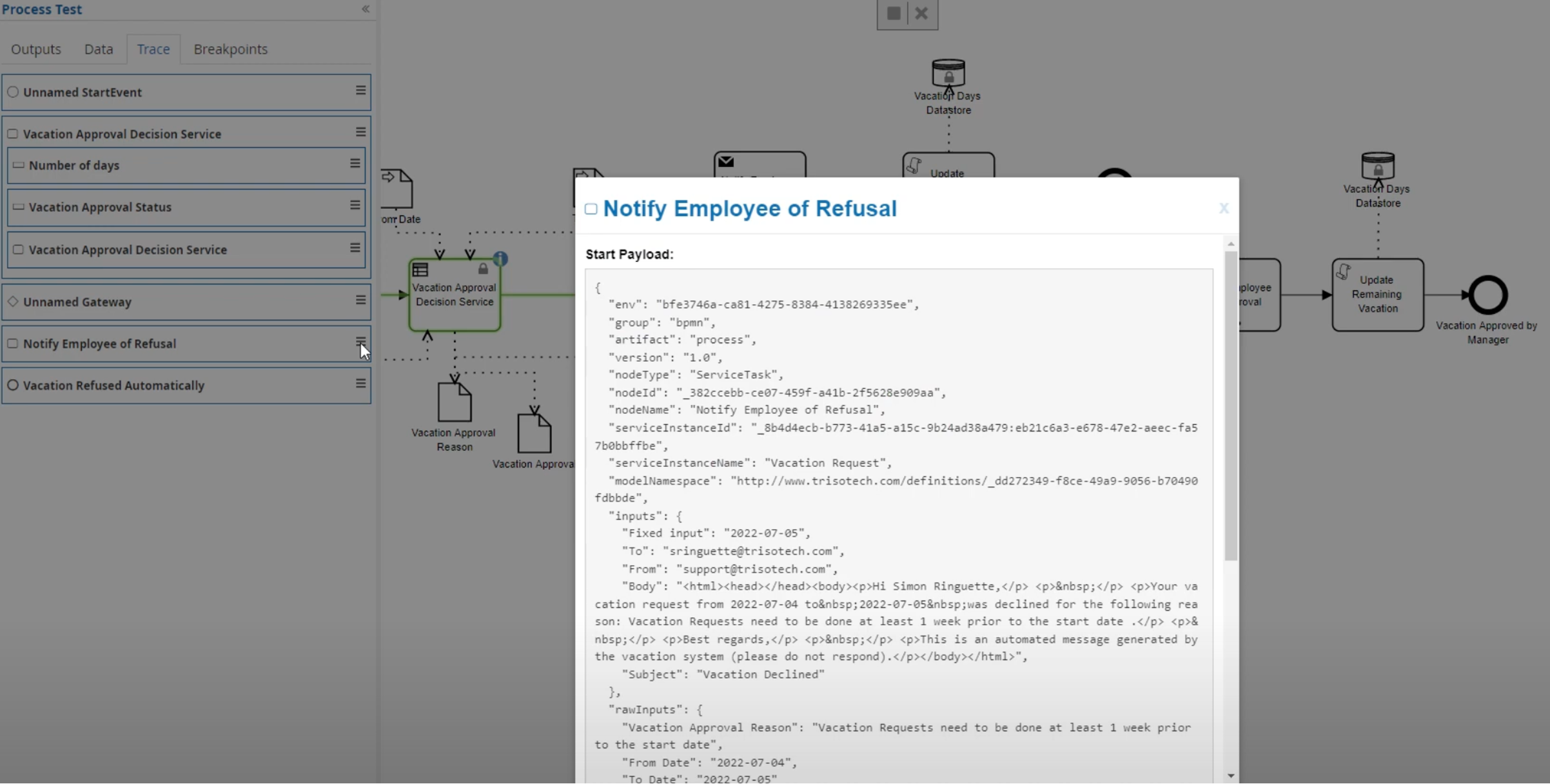Open menu for Vacation Refused Automatically
1550x784 pixels.
click(x=360, y=384)
